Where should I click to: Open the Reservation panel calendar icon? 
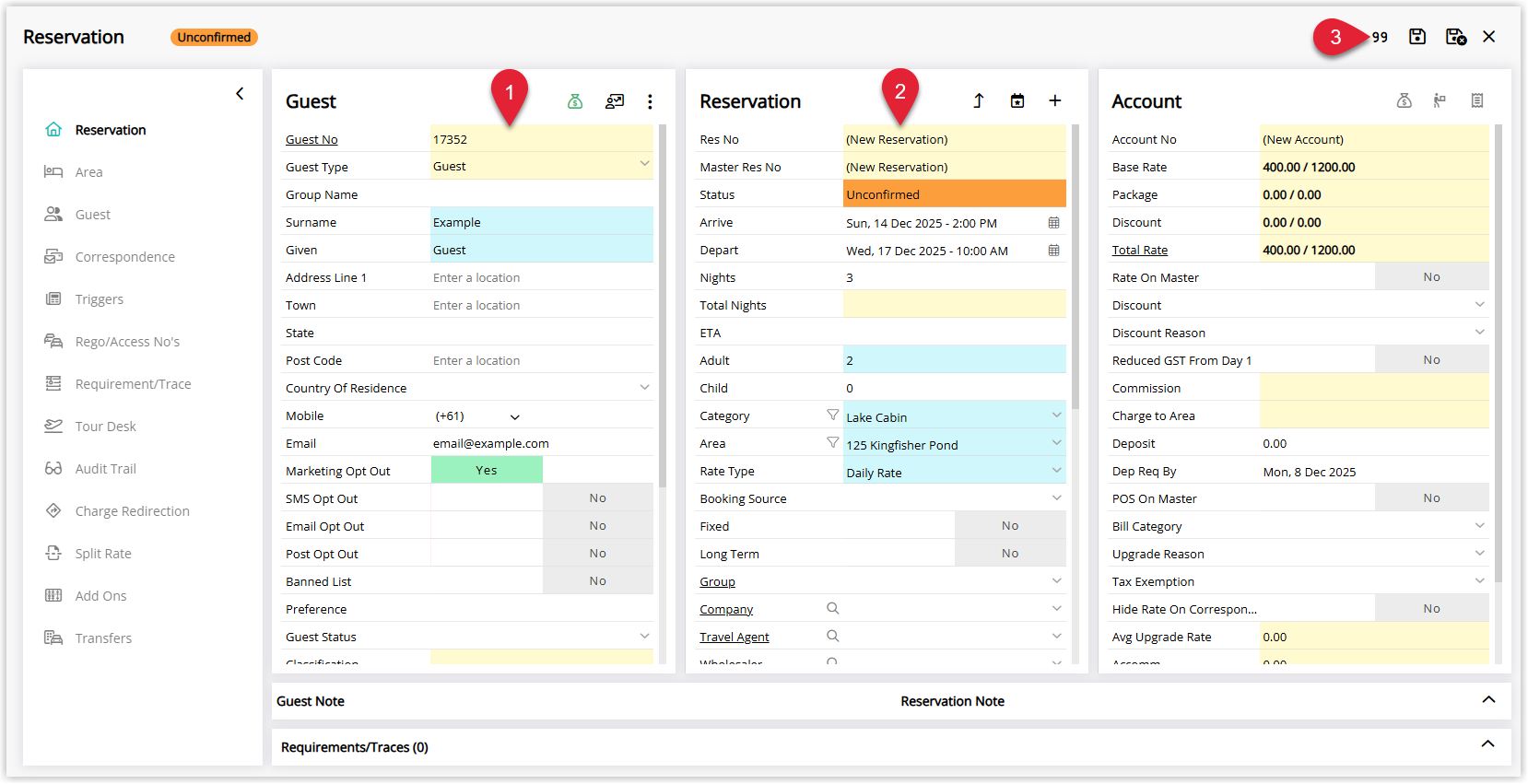coord(1017,101)
